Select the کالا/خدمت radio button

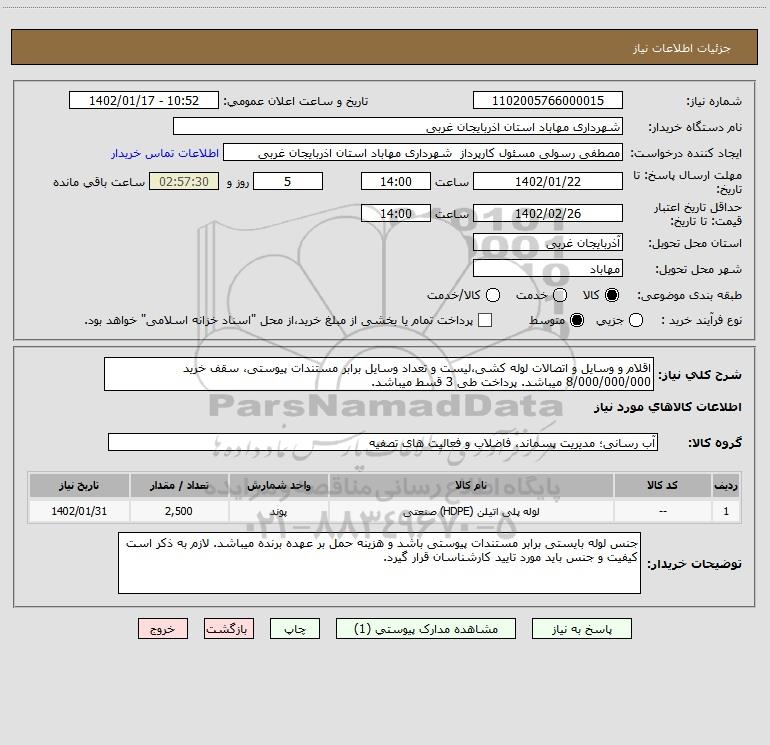coord(493,295)
